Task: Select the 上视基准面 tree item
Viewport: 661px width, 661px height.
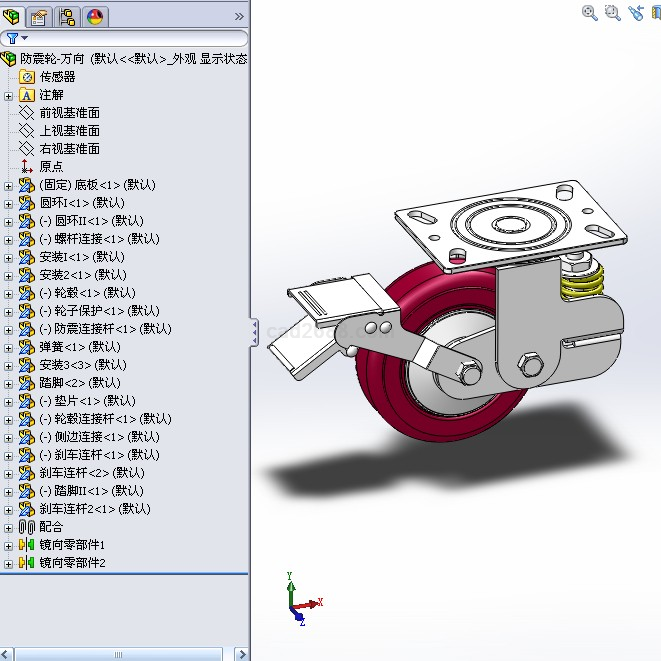Action: coord(69,131)
